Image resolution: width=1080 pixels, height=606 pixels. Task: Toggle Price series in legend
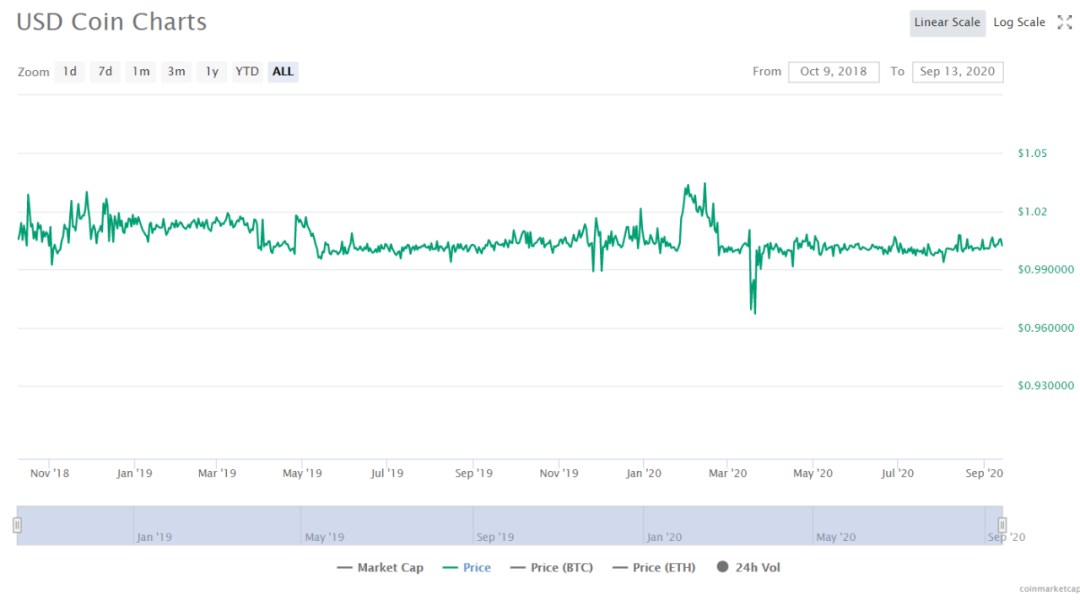point(466,568)
